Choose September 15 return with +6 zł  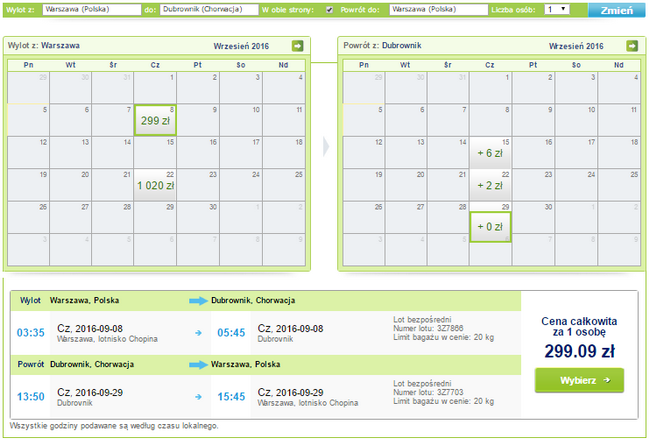coord(490,153)
